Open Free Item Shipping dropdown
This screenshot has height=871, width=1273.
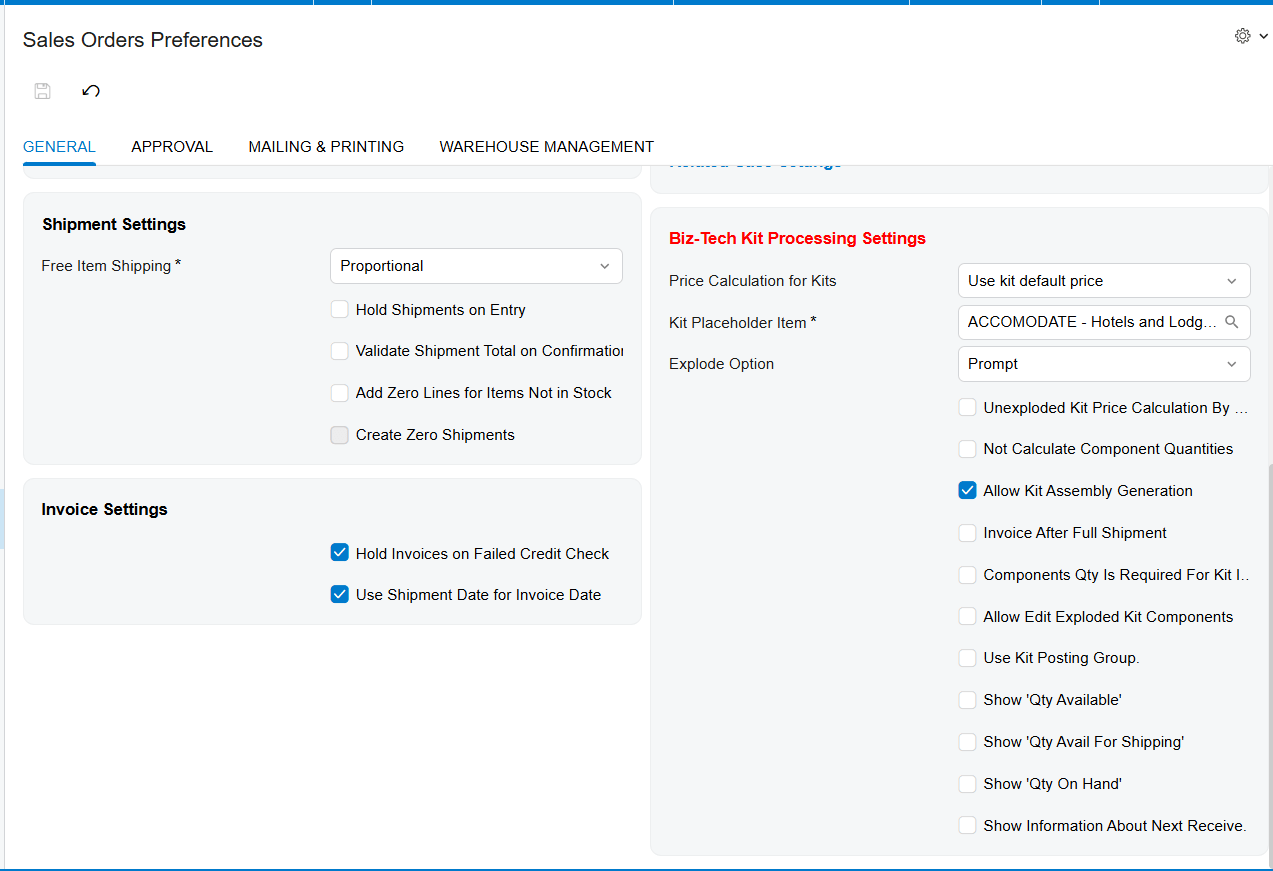click(476, 266)
